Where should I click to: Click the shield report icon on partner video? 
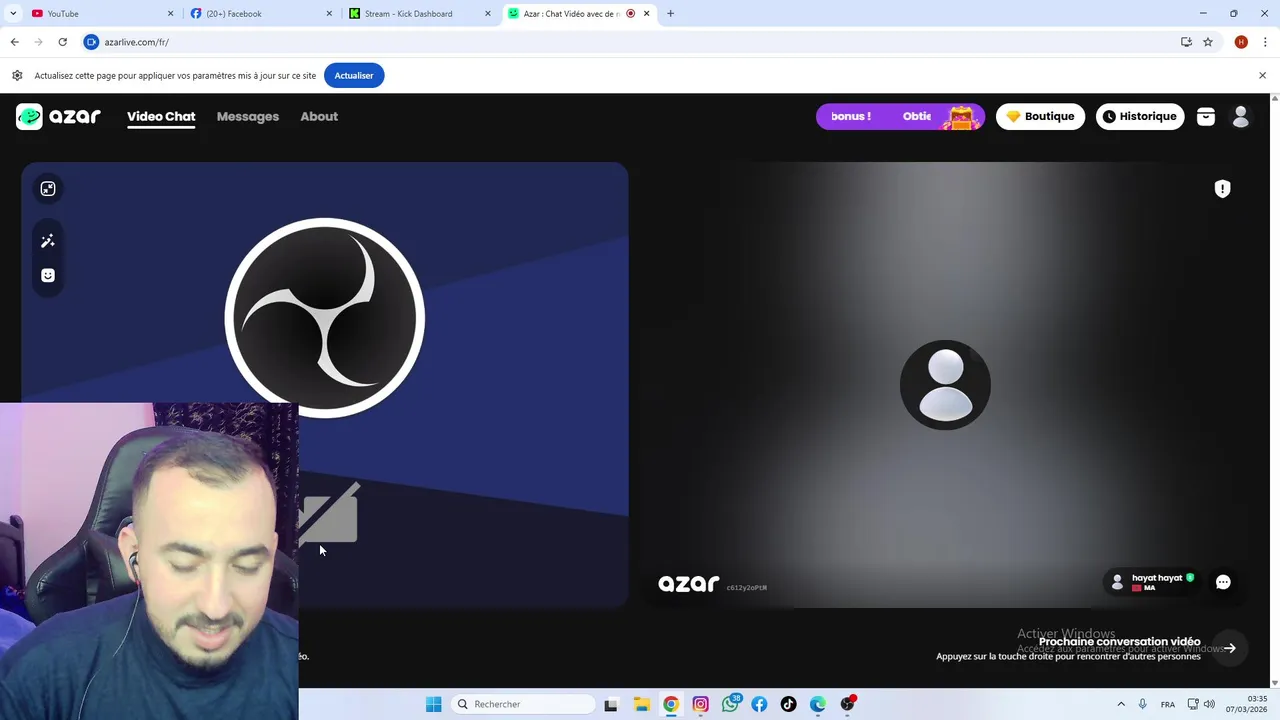click(1222, 189)
